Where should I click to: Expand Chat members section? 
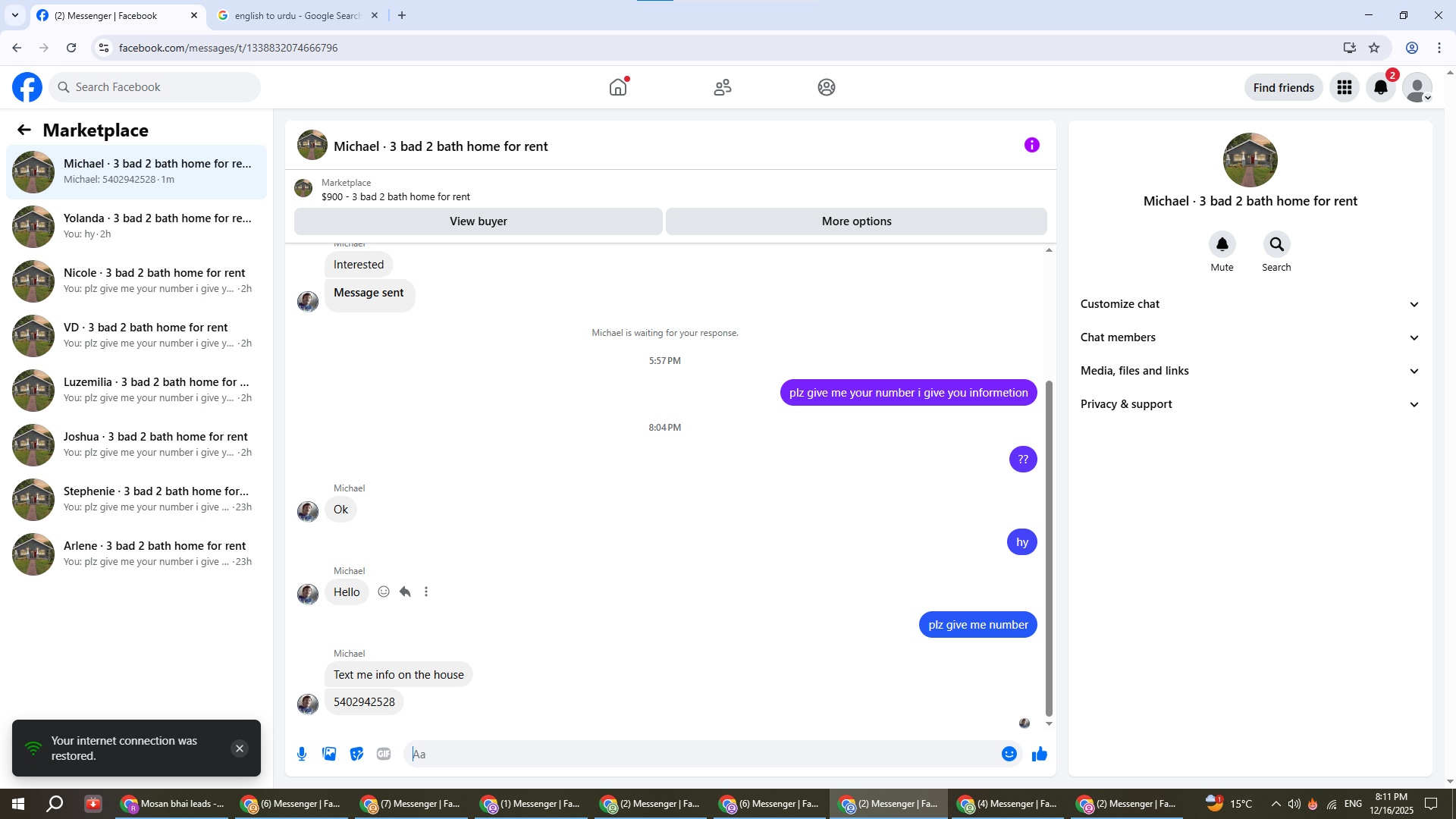coord(1250,337)
